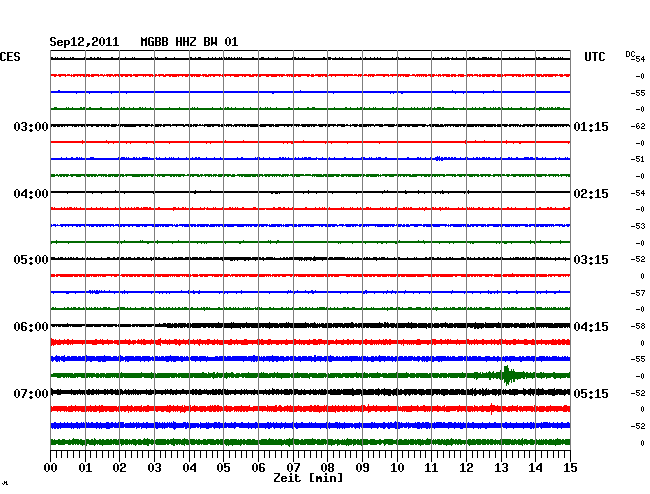Pick minute tick label 07
The image size is (650, 494).
coord(293,468)
